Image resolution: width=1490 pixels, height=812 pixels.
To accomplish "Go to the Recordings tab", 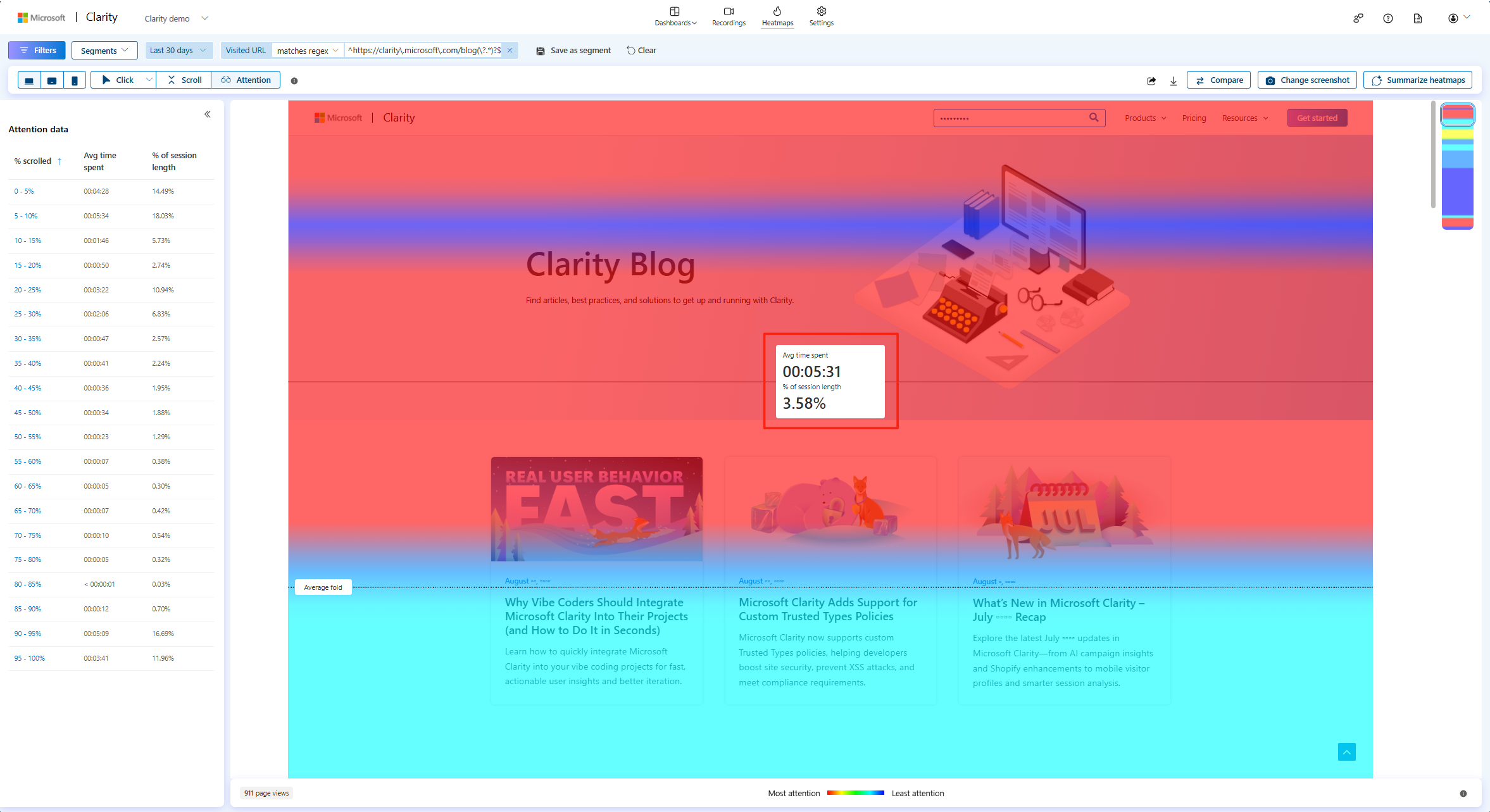I will (729, 16).
